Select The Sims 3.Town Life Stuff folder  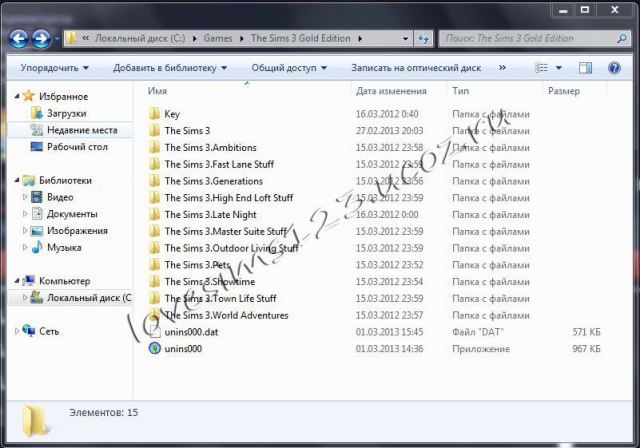[220, 298]
